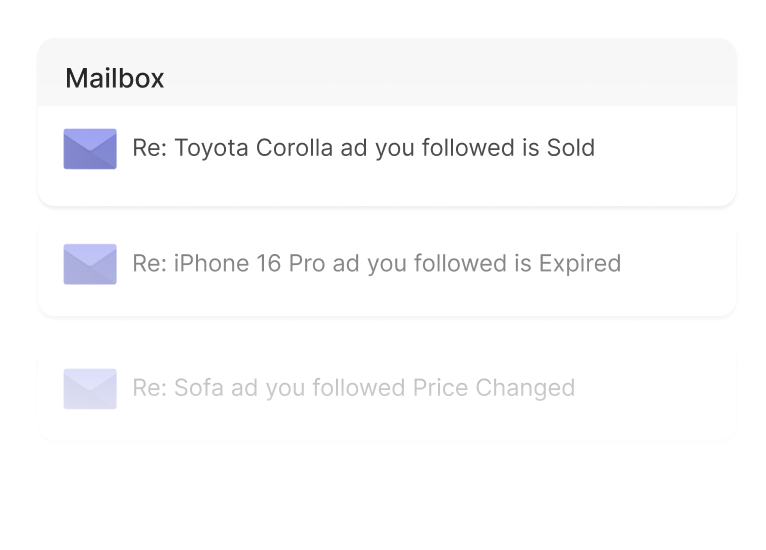Screen dimensions: 766x550
Task: Click the envelope icon beside Toyota Corolla message
Action: pyautogui.click(x=90, y=149)
